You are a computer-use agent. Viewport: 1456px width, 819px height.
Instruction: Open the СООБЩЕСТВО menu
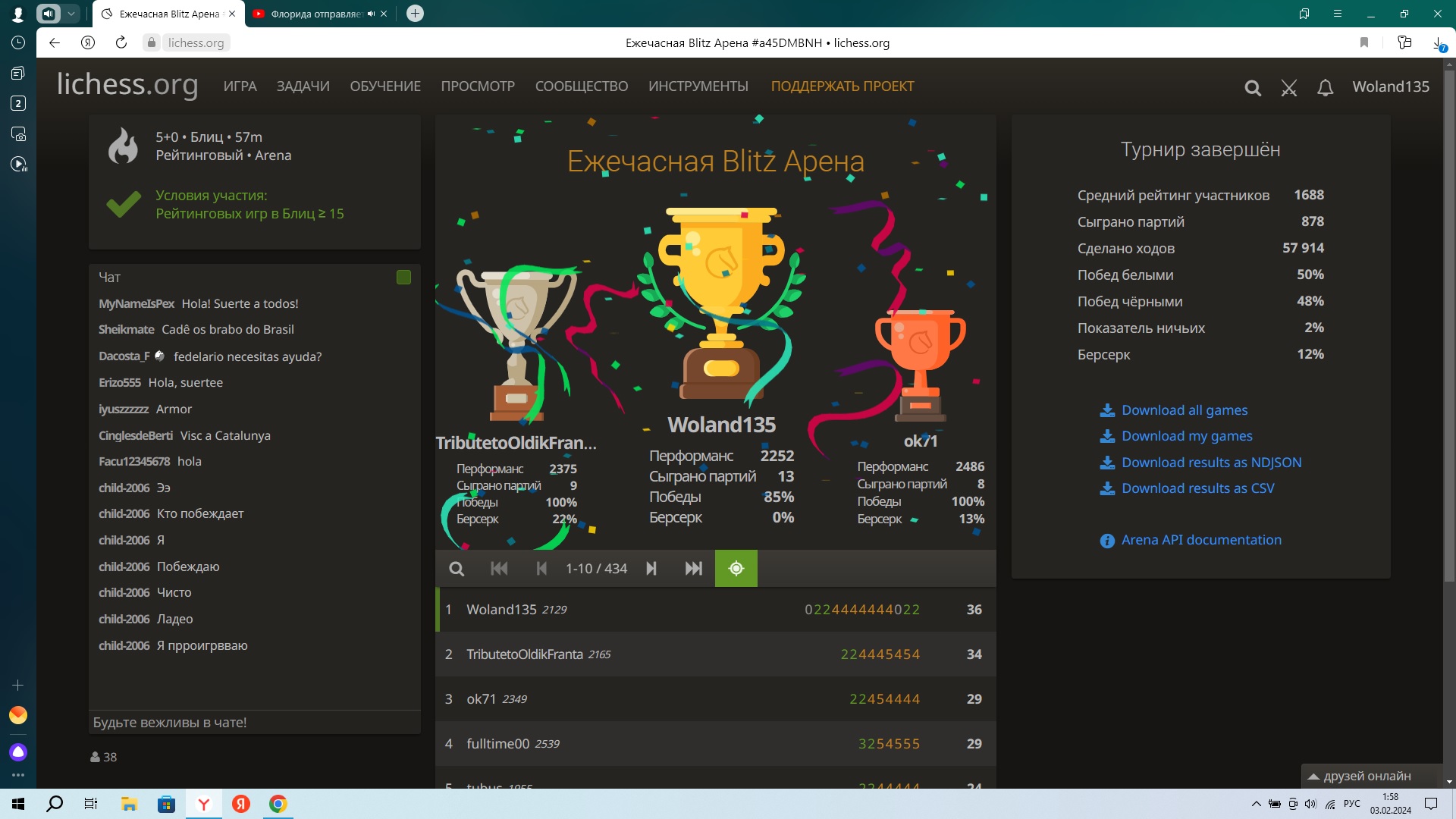pos(582,86)
